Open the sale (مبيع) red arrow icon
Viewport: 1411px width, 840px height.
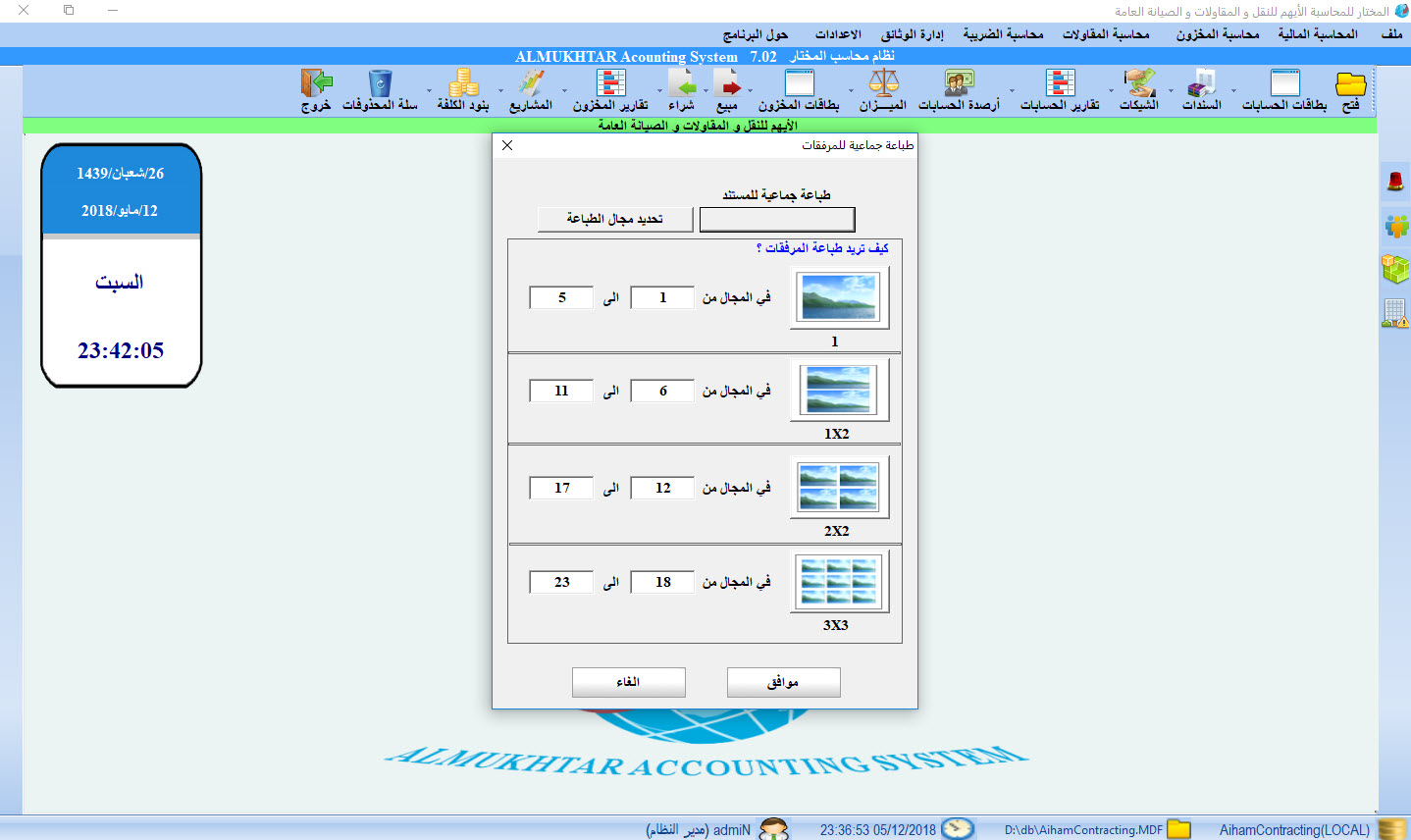tap(727, 84)
